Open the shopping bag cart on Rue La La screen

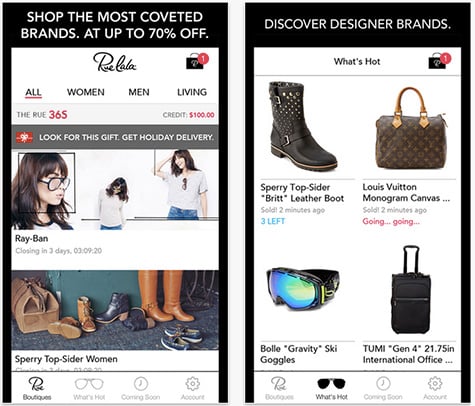tap(196, 61)
